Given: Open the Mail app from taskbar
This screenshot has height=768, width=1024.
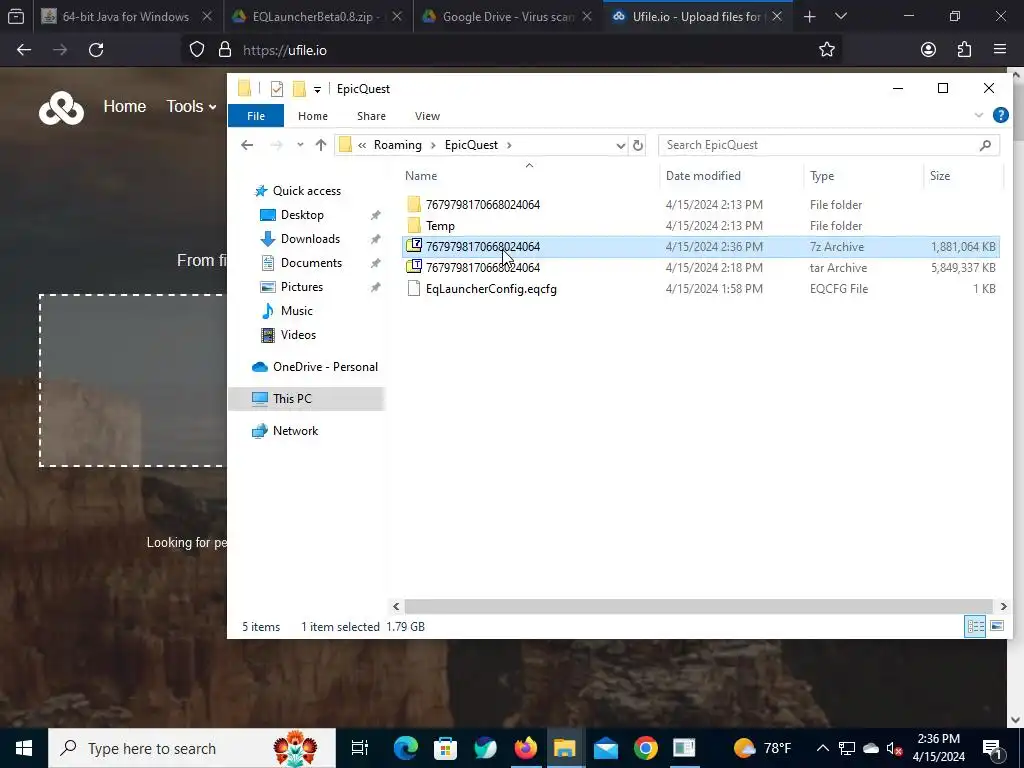Looking at the screenshot, I should tap(605, 748).
